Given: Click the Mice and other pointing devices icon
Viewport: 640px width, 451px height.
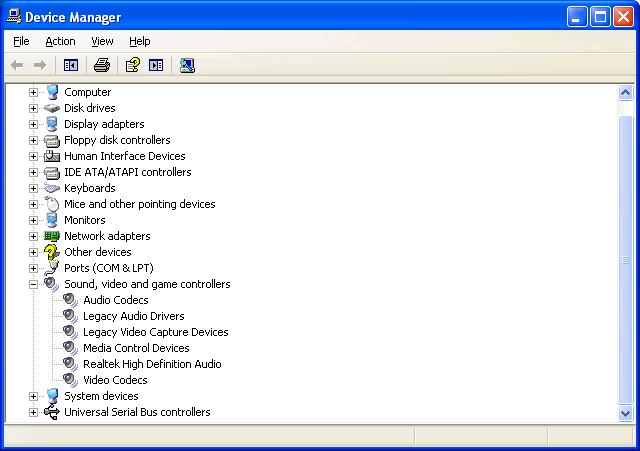Looking at the screenshot, I should (52, 204).
